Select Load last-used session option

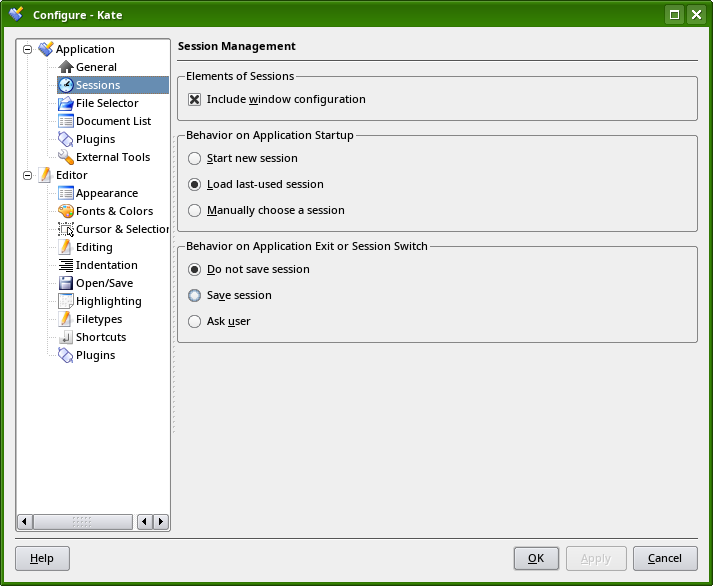195,184
